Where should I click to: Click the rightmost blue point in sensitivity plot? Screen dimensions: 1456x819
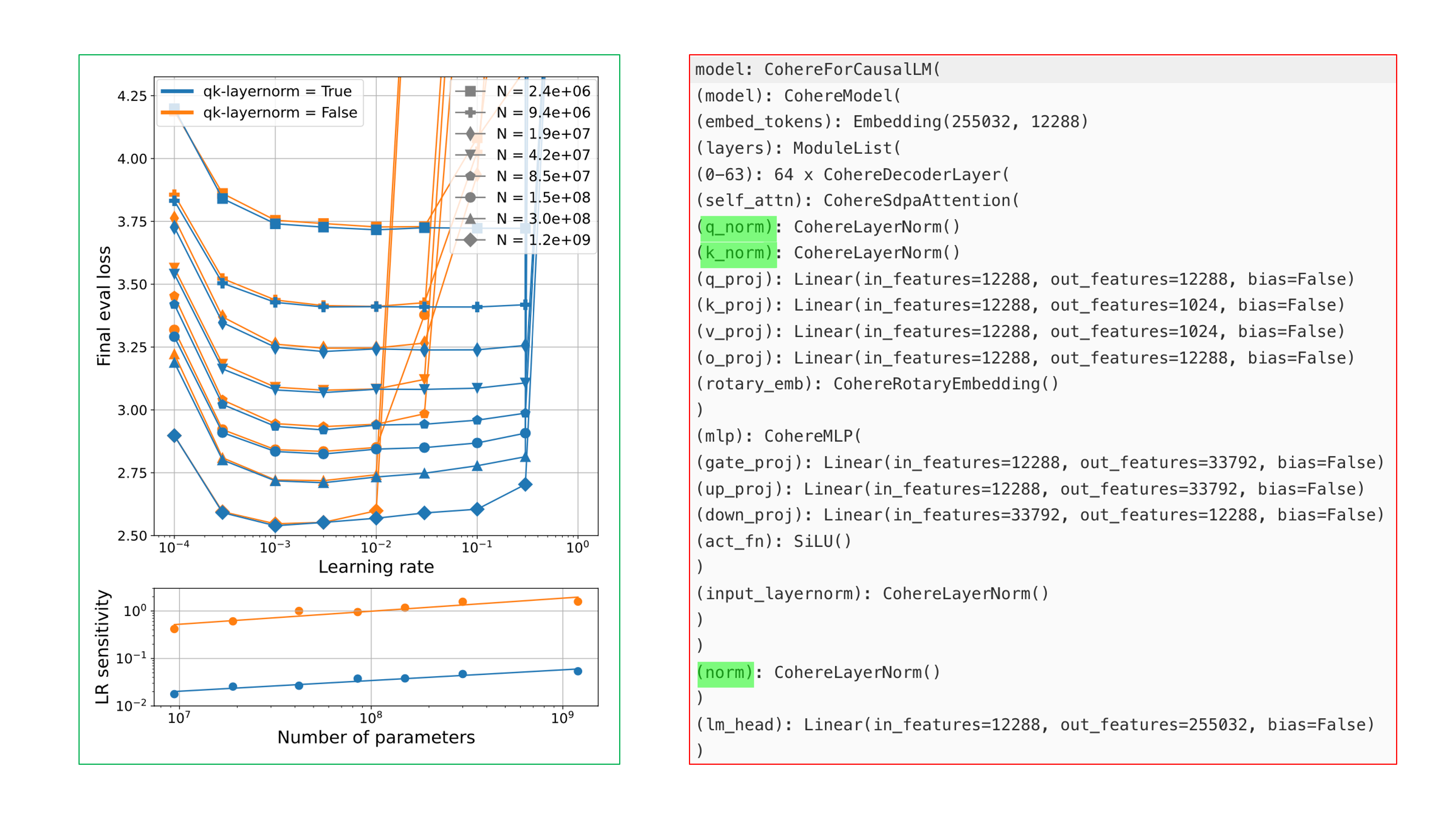(577, 671)
